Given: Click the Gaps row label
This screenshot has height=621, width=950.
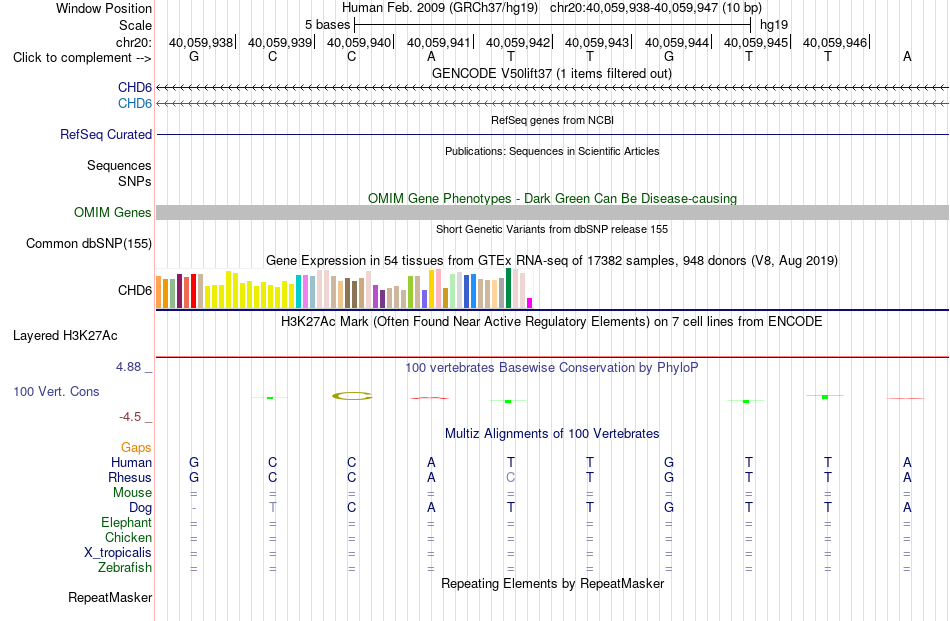Looking at the screenshot, I should [x=136, y=447].
